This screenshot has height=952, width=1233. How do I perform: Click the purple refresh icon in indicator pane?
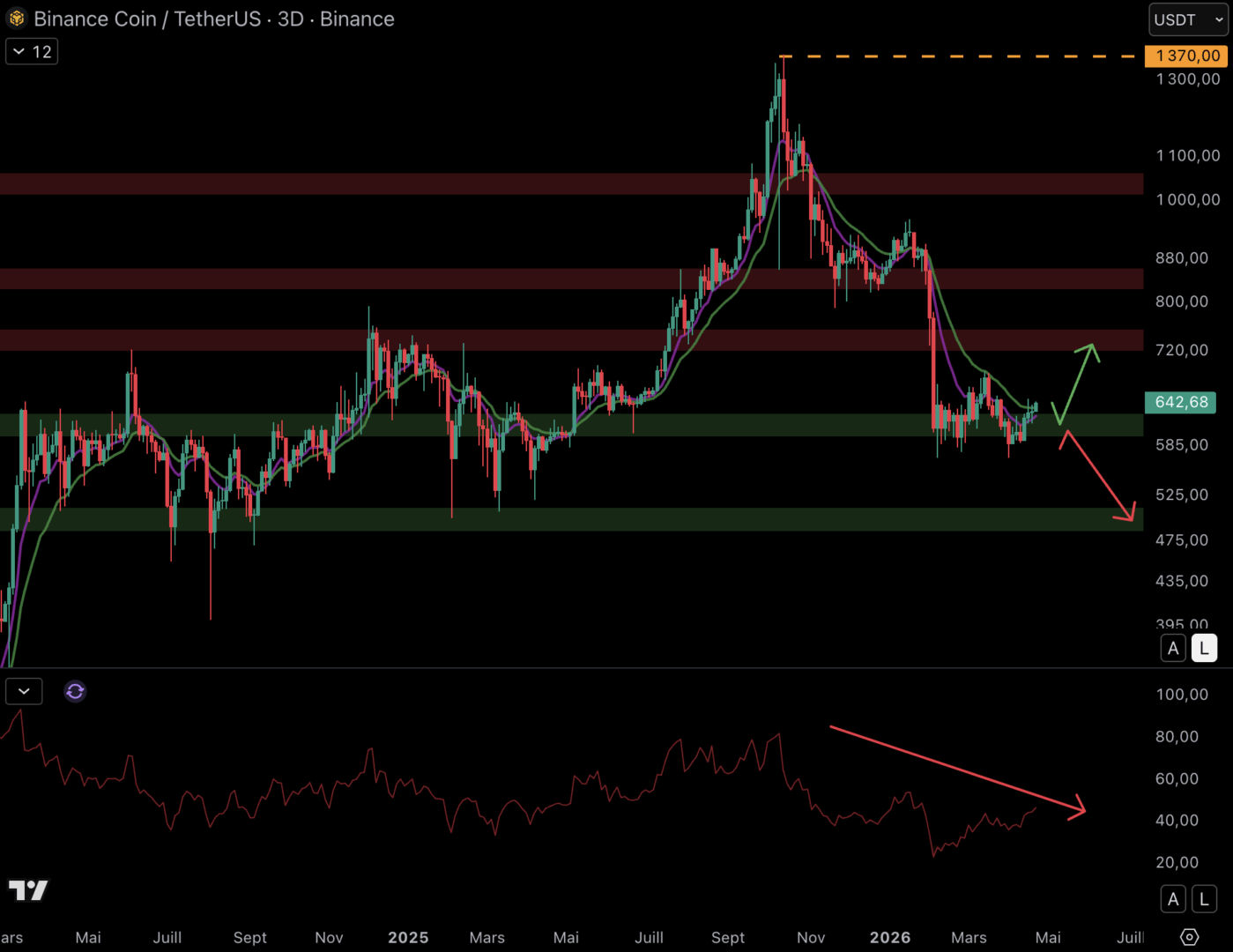click(75, 692)
